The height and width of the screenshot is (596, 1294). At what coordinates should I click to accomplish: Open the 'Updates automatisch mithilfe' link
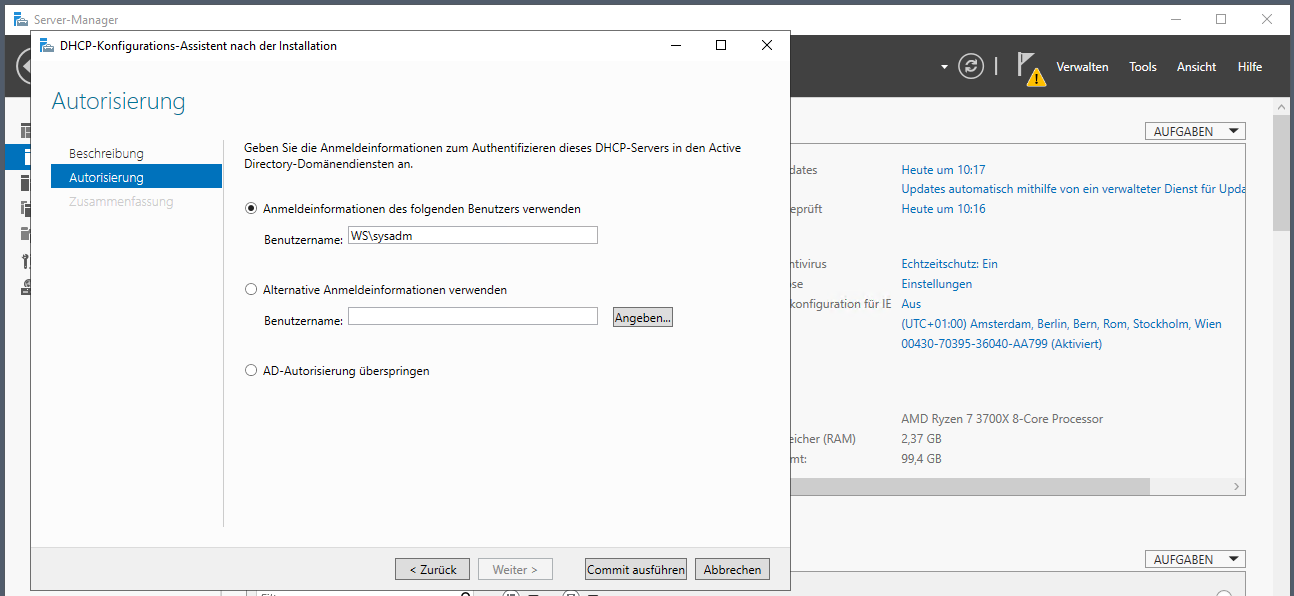tap(1071, 189)
